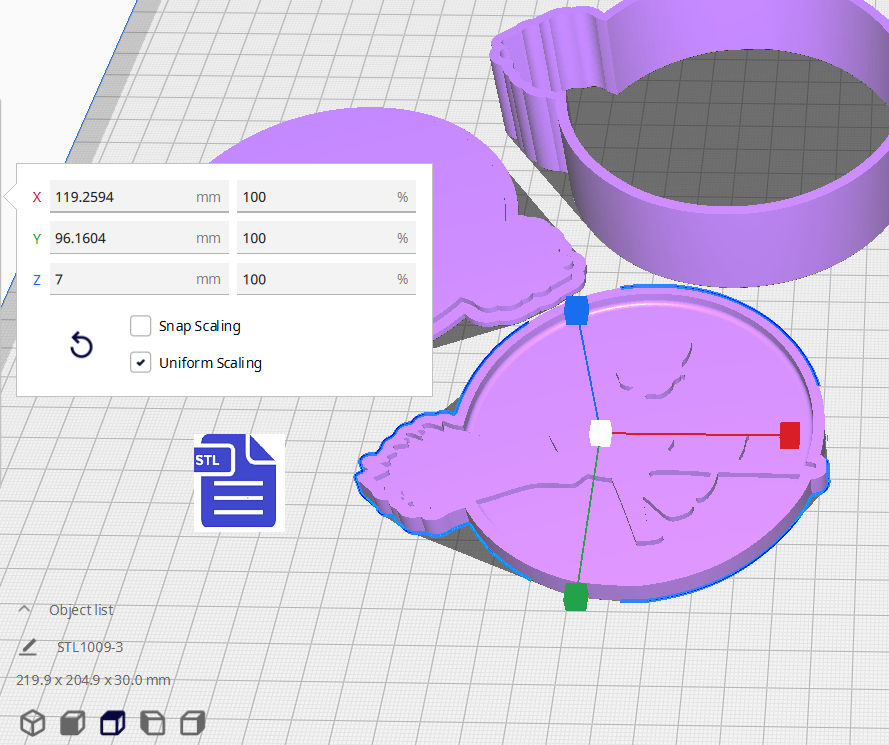Click the Y dimension field showing 96.1604 mm
This screenshot has height=745, width=889.
point(122,238)
